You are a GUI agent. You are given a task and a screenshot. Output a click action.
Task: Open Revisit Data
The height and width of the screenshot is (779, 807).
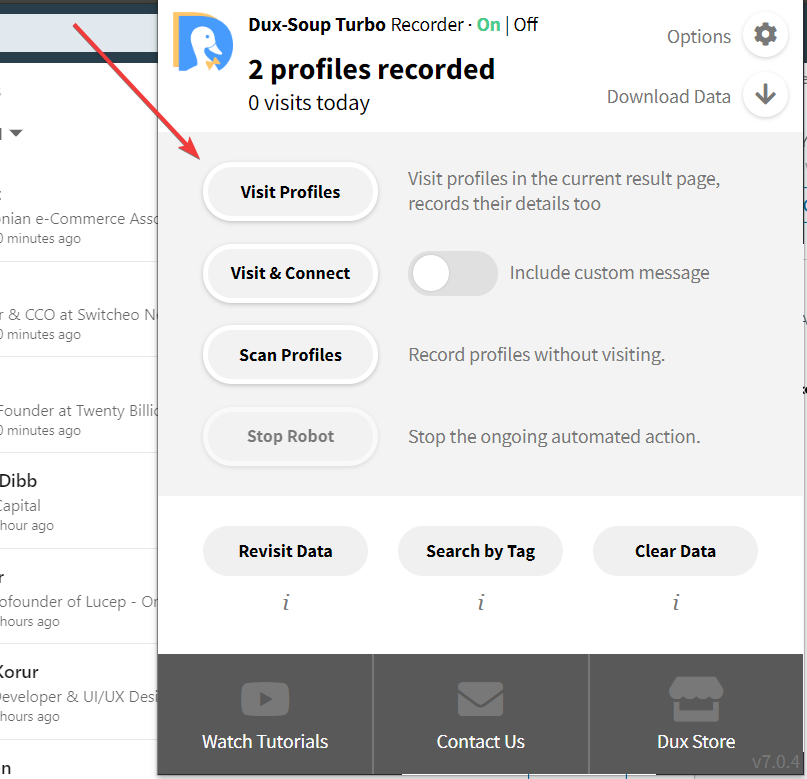click(x=286, y=551)
